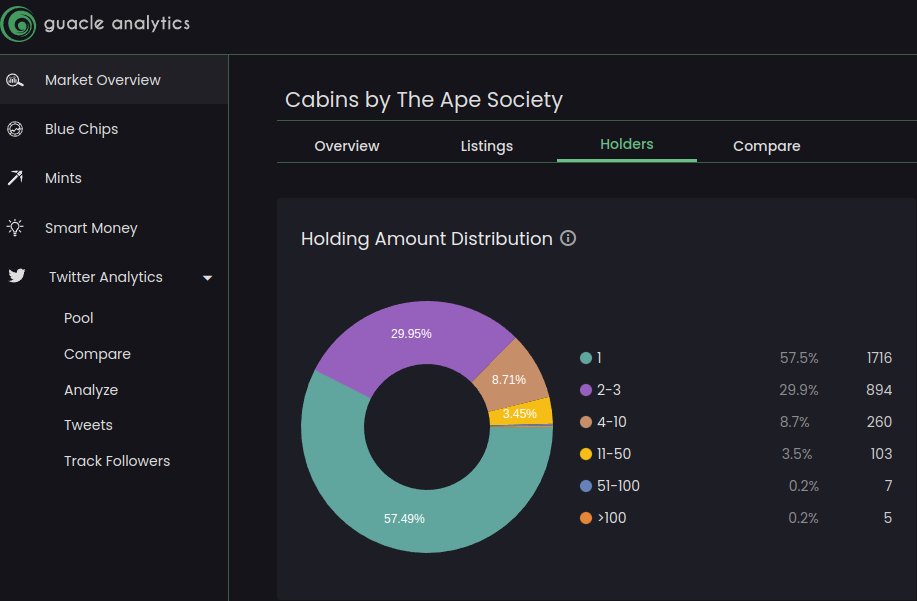The height and width of the screenshot is (601, 917).
Task: Click the purple 29.95% donut segment
Action: click(409, 333)
